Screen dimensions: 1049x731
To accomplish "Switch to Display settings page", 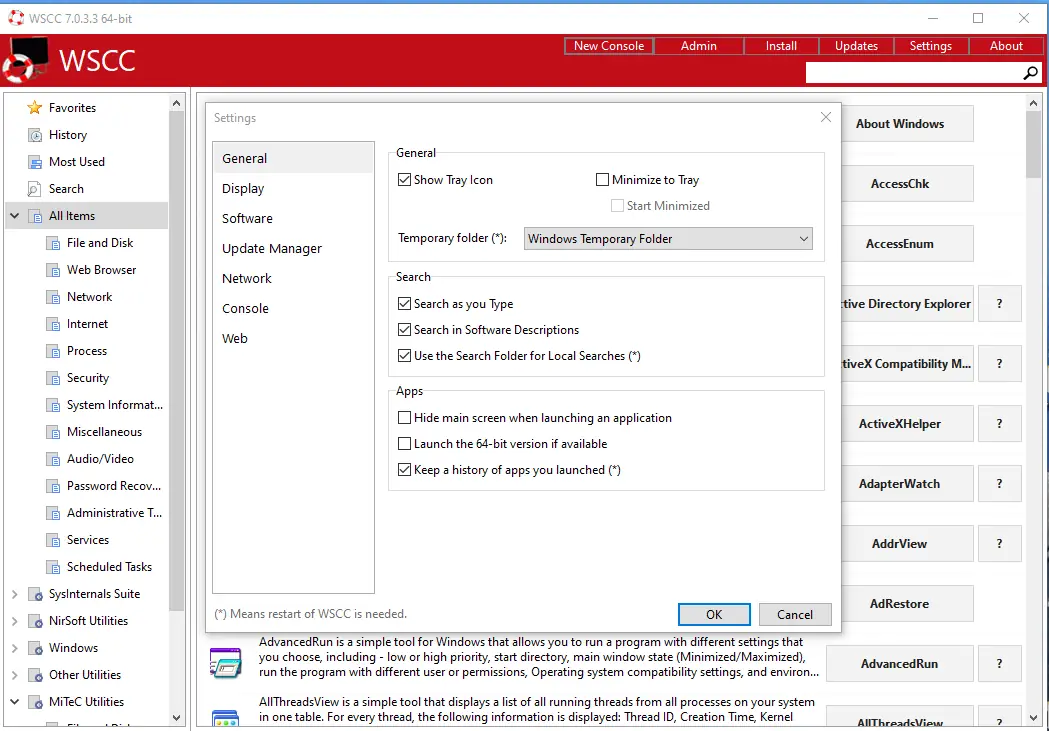I will [x=293, y=189].
